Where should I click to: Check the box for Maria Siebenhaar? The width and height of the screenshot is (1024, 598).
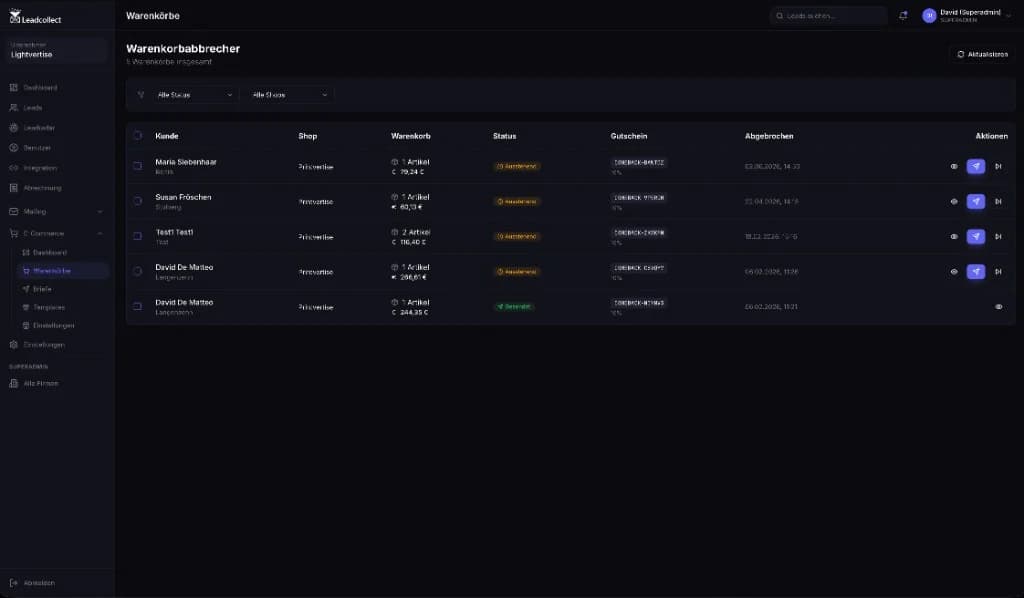coord(137,166)
